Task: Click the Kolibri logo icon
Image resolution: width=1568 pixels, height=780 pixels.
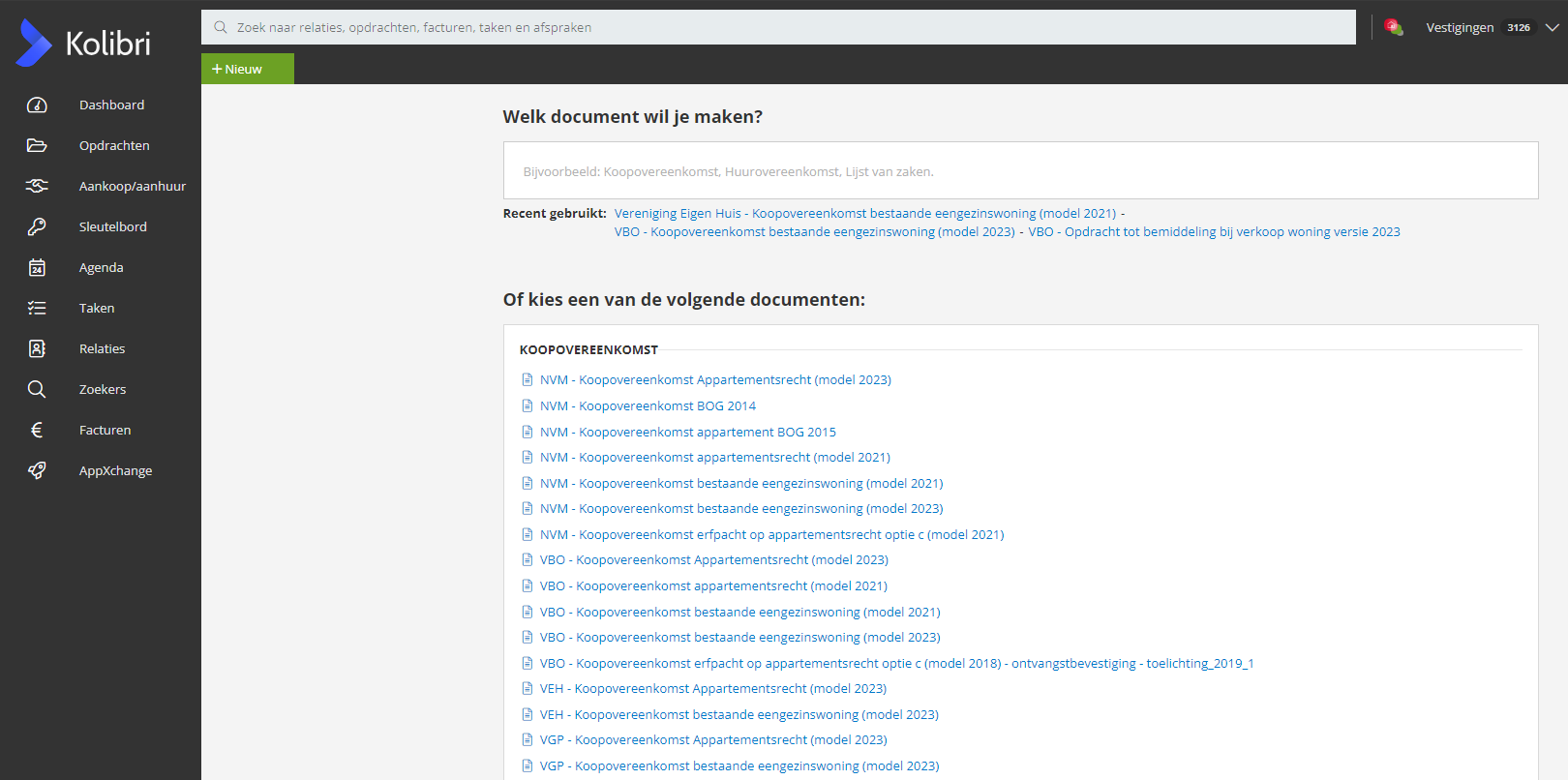Action: point(34,43)
